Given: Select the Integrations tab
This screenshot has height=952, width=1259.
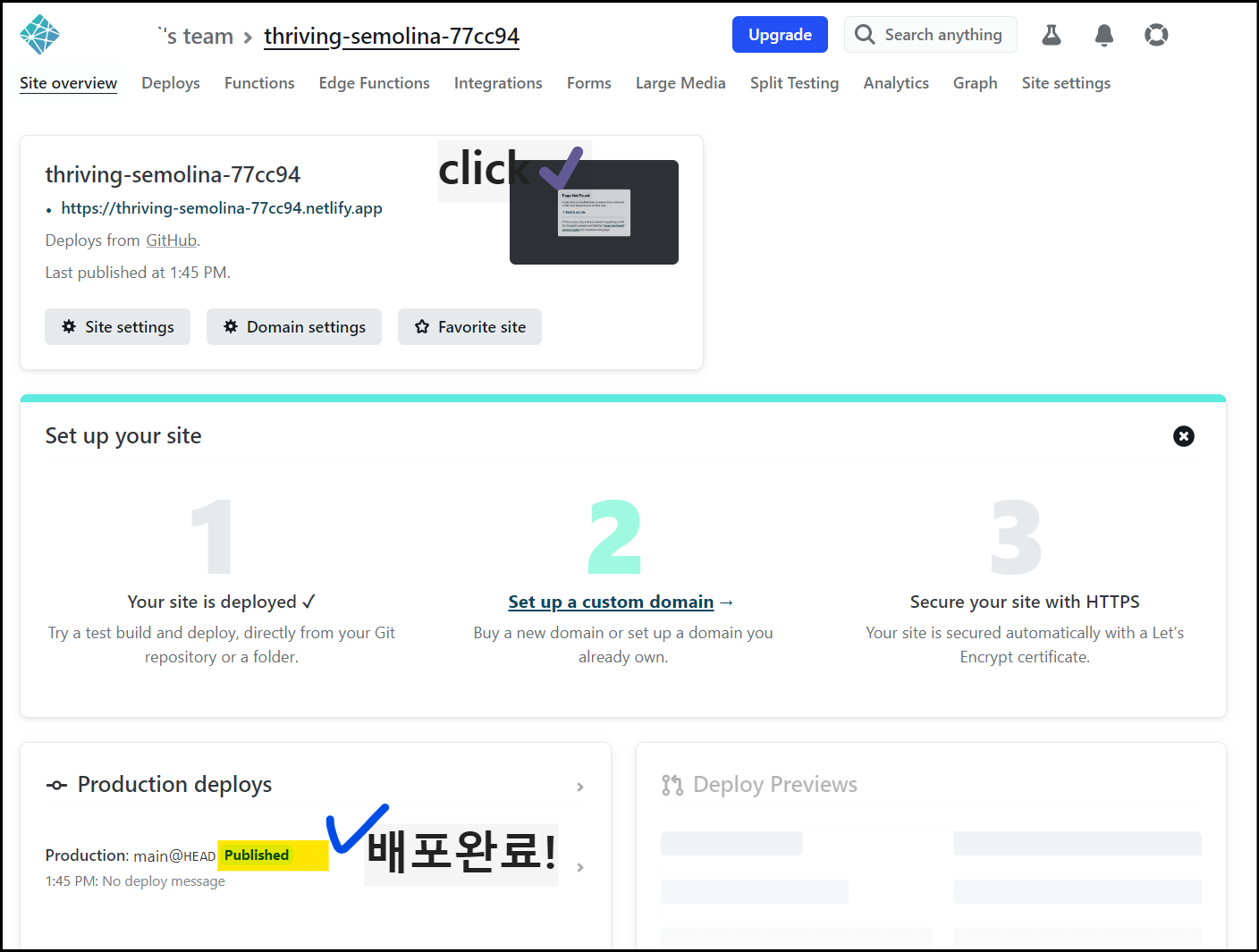Looking at the screenshot, I should pos(498,83).
